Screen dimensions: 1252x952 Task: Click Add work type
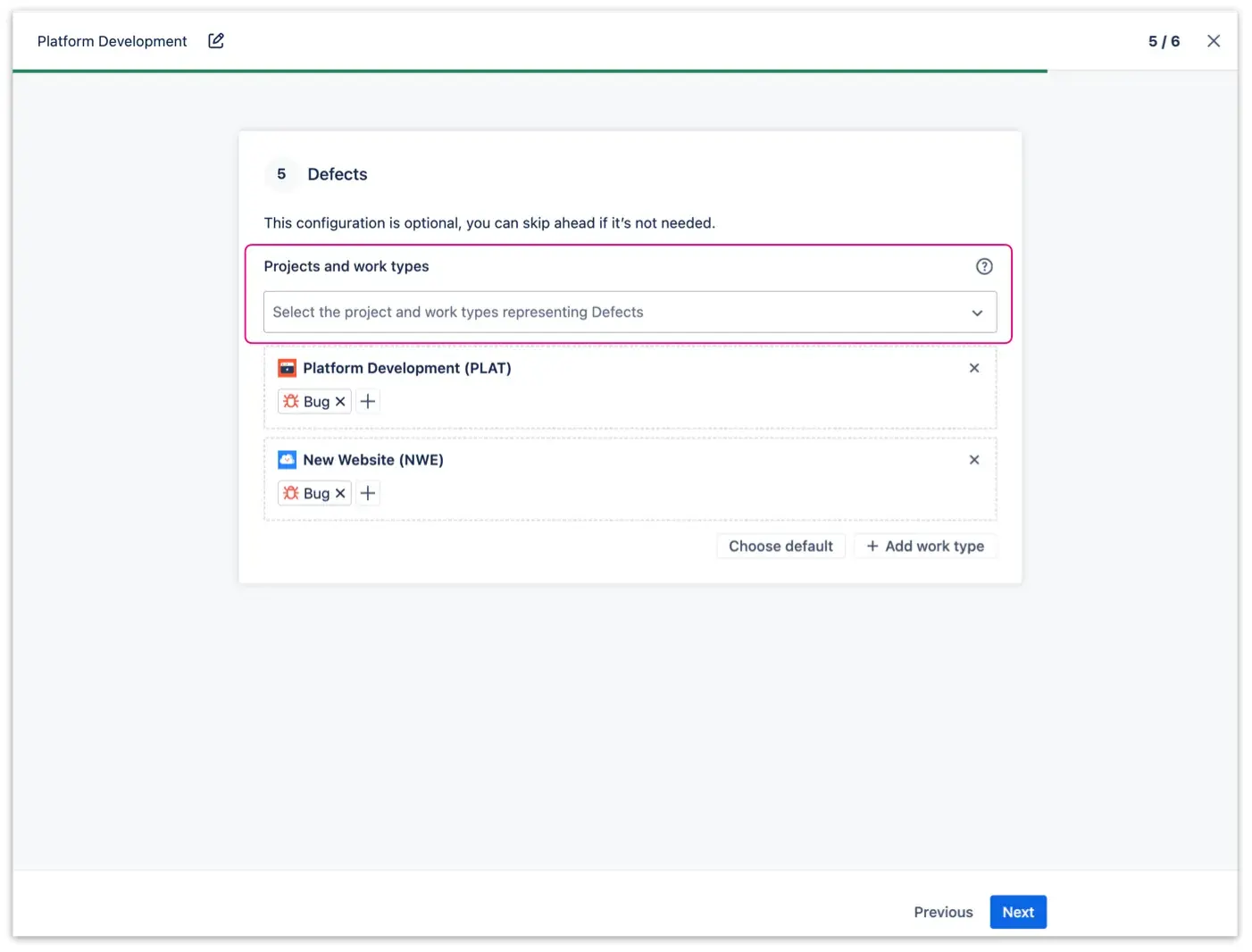point(925,546)
